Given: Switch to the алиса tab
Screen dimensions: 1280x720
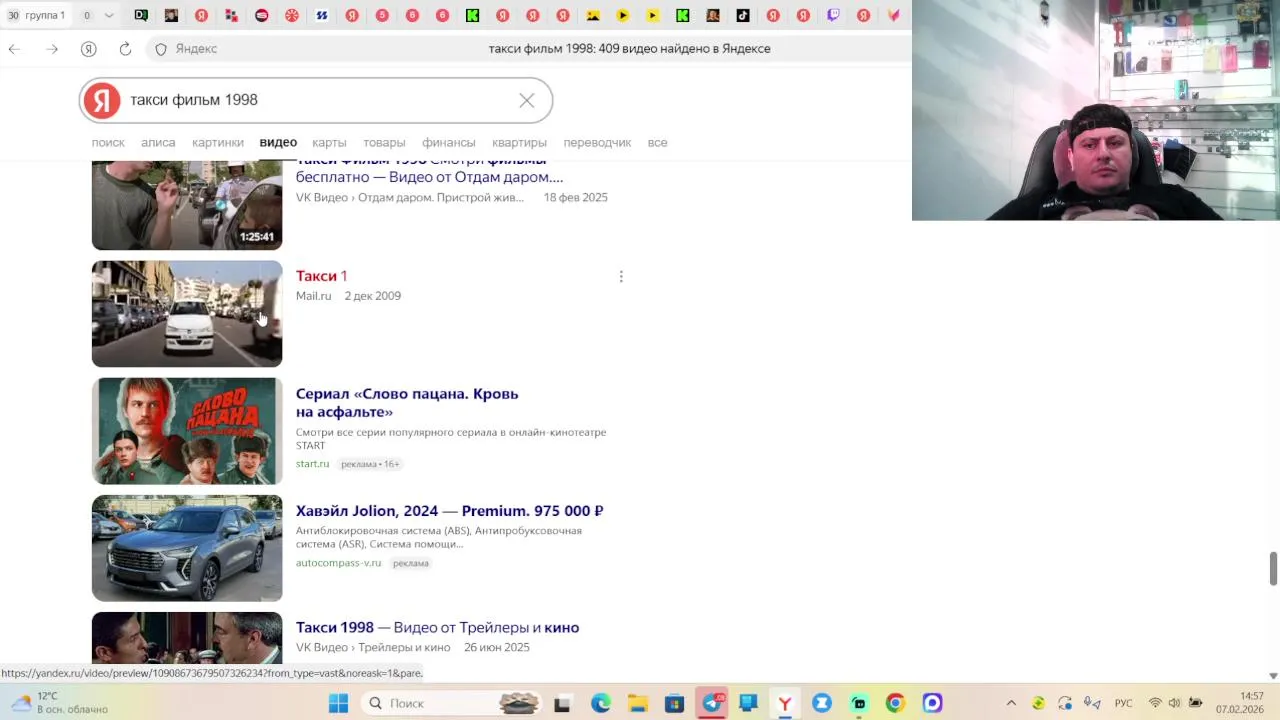Looking at the screenshot, I should (x=158, y=142).
